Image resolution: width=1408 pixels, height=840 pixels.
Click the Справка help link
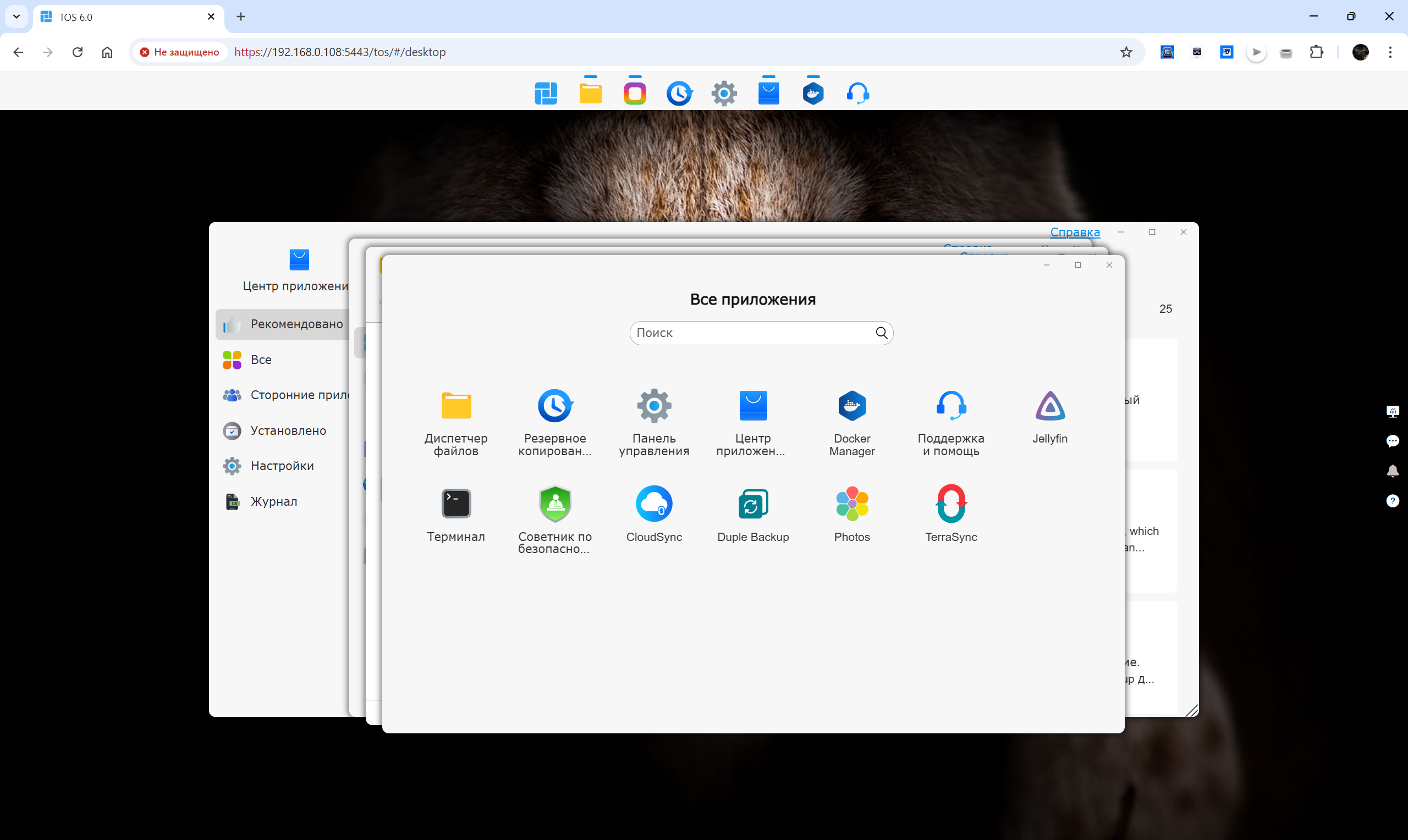click(1075, 232)
